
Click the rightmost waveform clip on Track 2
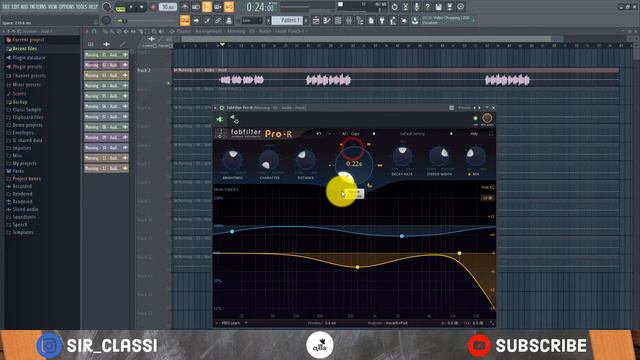507,80
